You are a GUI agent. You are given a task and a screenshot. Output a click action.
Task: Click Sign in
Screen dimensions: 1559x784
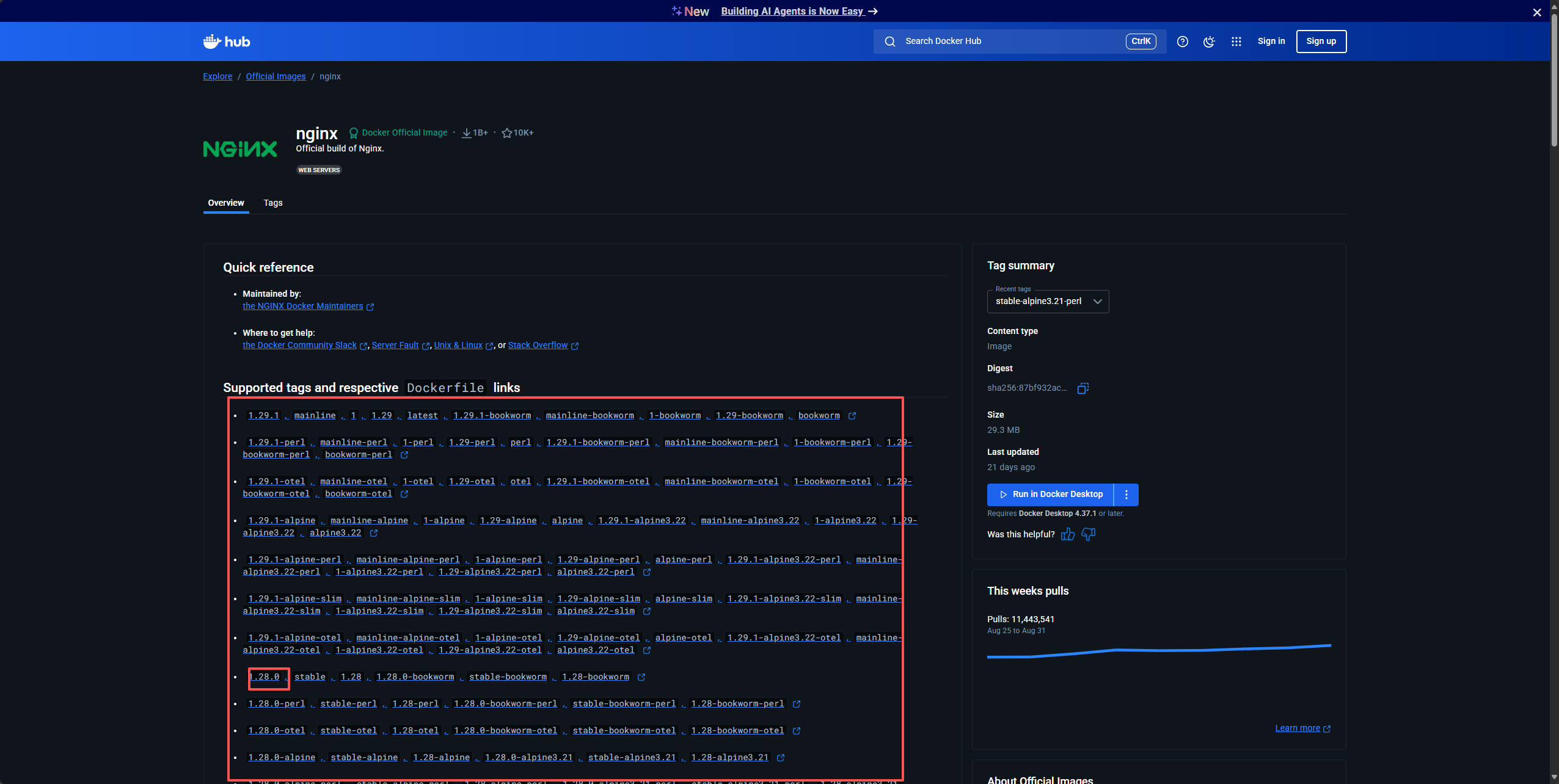coord(1271,42)
